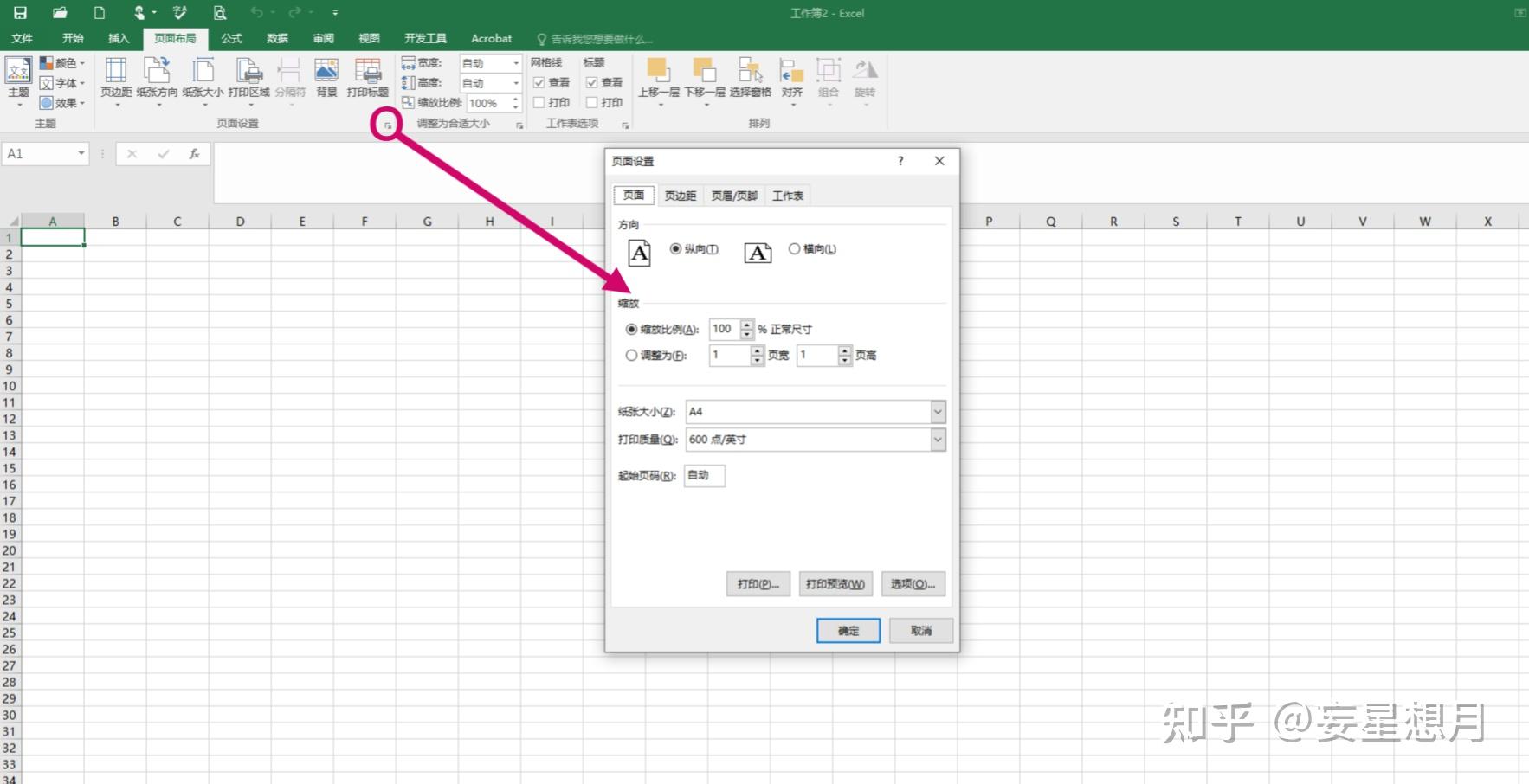This screenshot has width=1529, height=784.
Task: Open 打印区域 print area options
Action: point(249,81)
